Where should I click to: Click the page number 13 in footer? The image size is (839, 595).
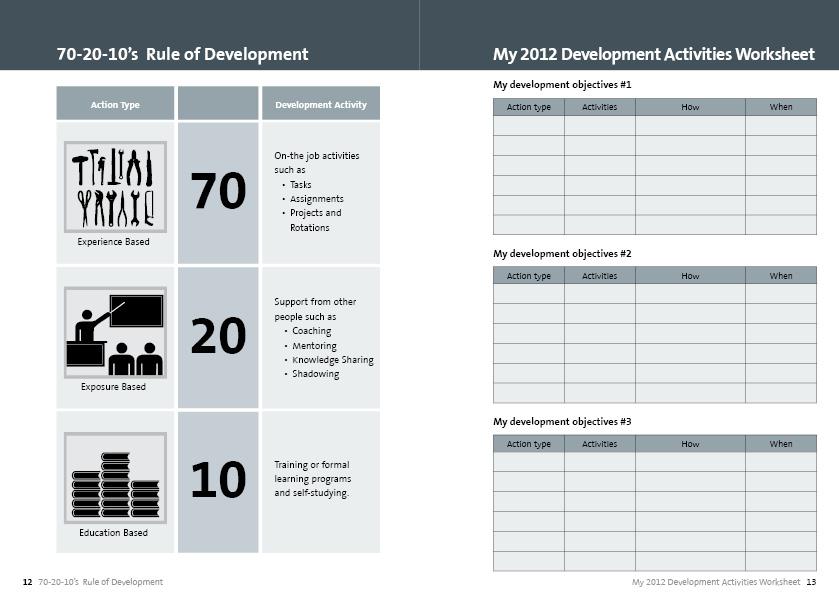tap(811, 582)
